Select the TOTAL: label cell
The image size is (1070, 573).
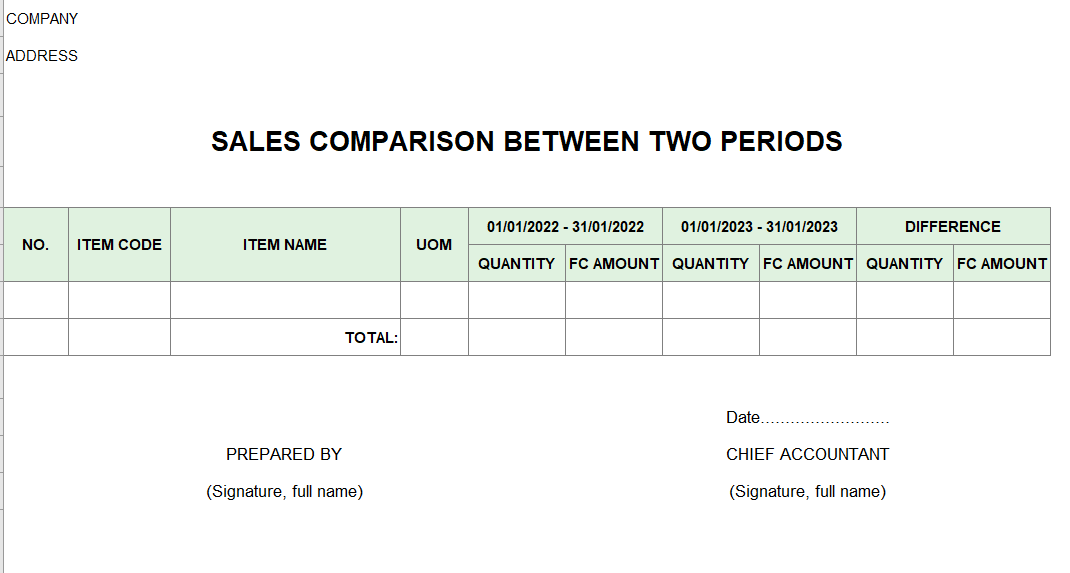click(285, 337)
